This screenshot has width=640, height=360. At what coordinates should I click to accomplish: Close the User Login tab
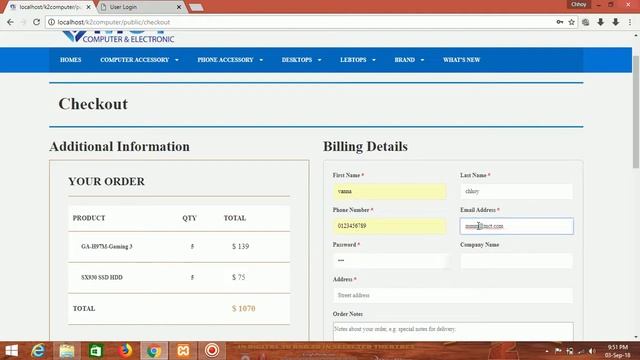tap(179, 7)
